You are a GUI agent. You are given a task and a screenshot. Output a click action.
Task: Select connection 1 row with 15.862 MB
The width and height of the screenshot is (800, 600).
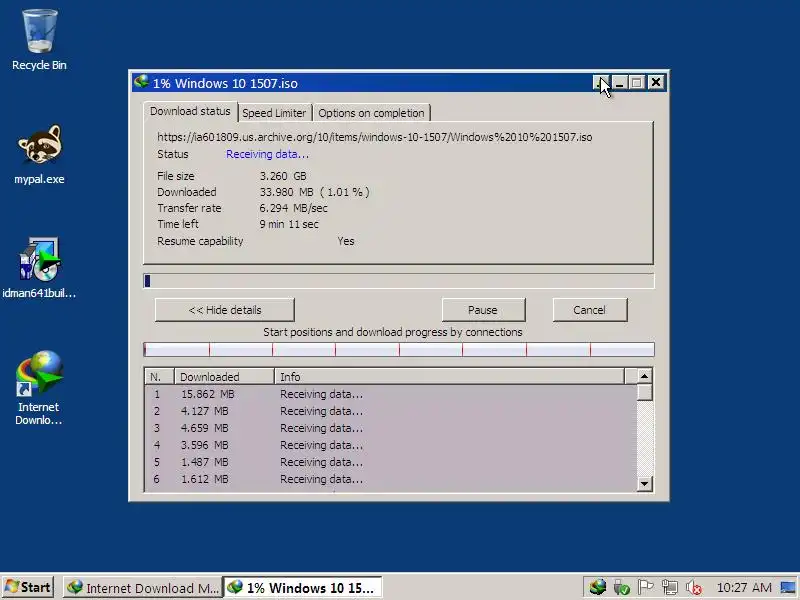tap(390, 394)
